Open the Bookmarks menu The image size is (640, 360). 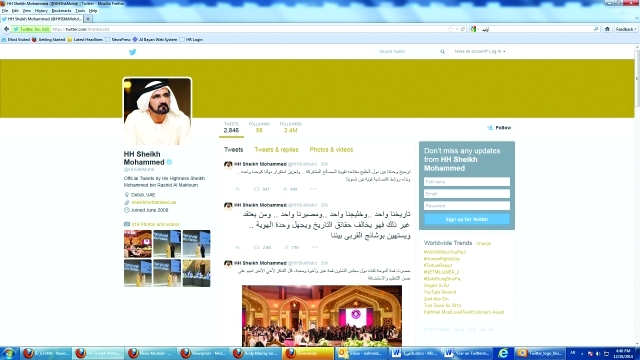[61, 11]
